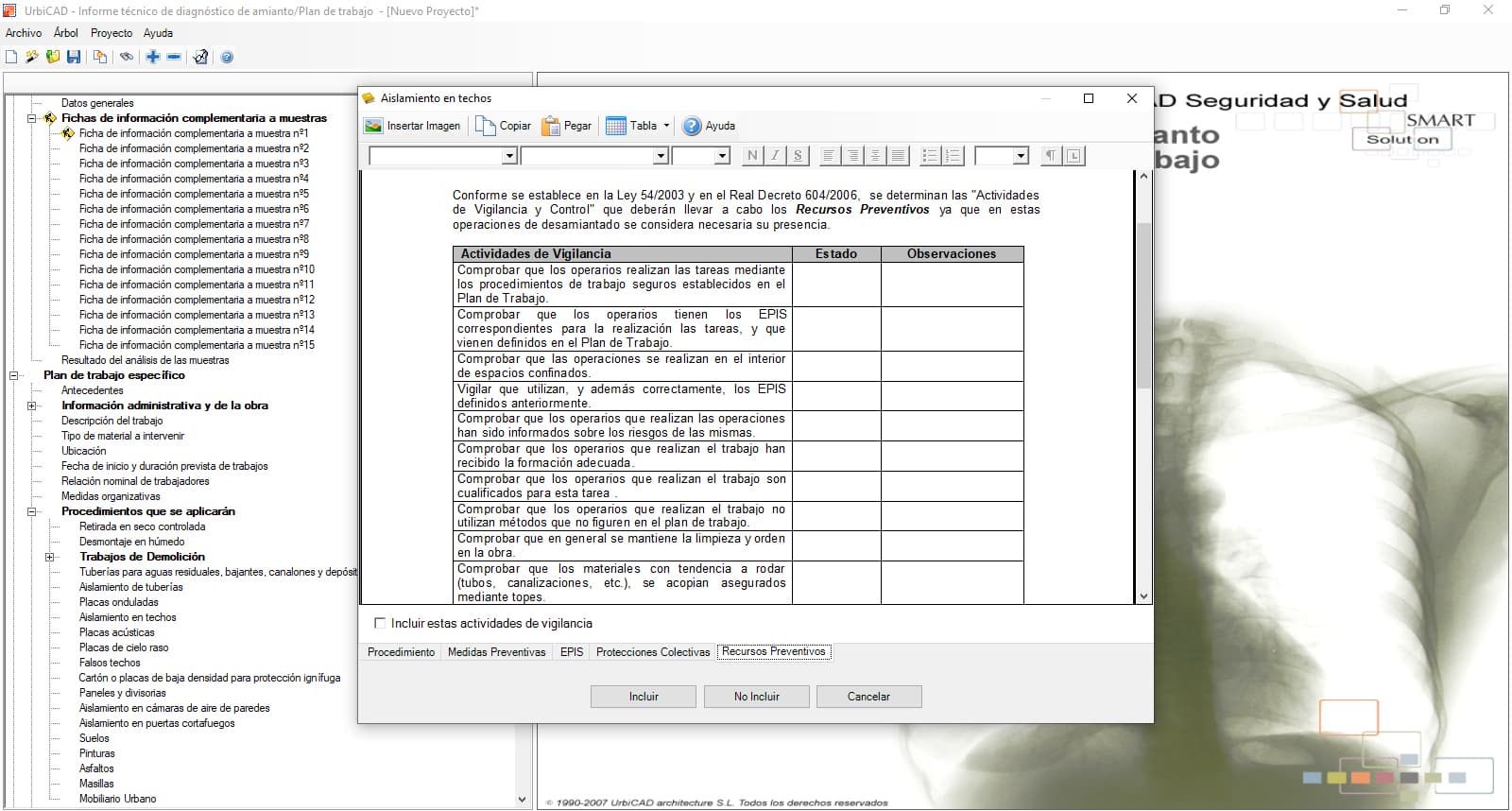Click Copiar in the editor toolbar
Image resolution: width=1512 pixels, height=811 pixels.
click(x=504, y=126)
